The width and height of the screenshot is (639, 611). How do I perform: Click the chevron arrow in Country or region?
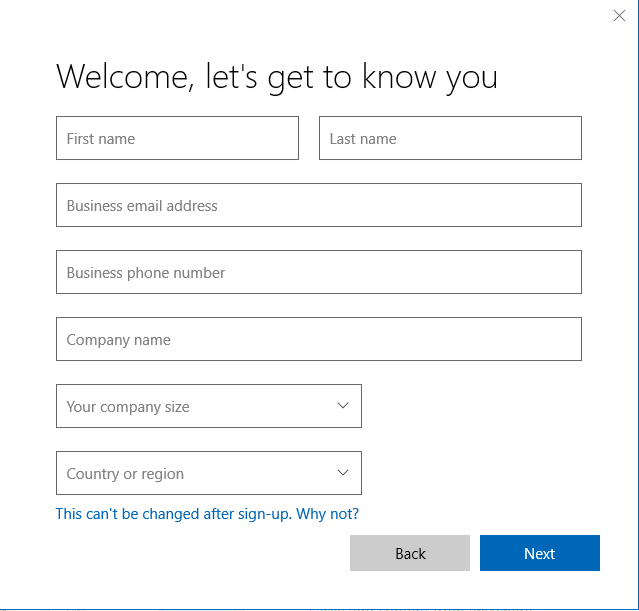(x=343, y=472)
